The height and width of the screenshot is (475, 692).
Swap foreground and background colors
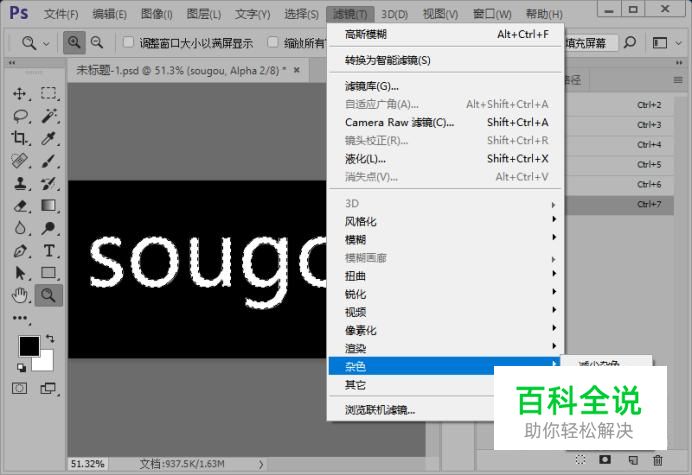pos(50,339)
